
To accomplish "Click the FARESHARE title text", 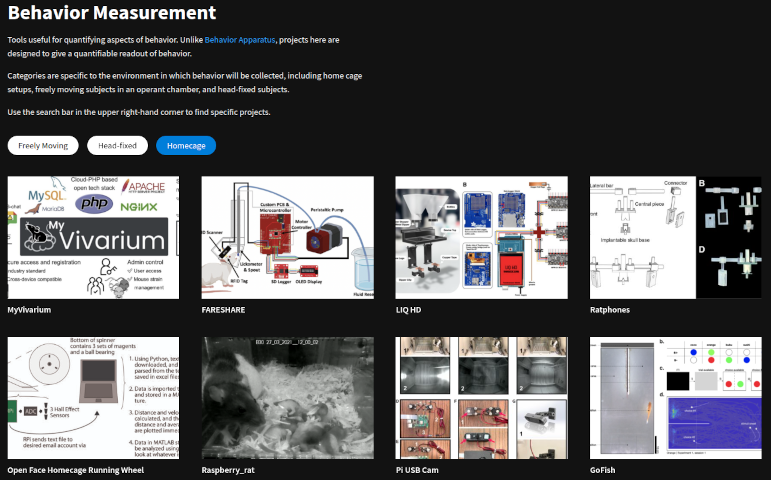I will 223,310.
